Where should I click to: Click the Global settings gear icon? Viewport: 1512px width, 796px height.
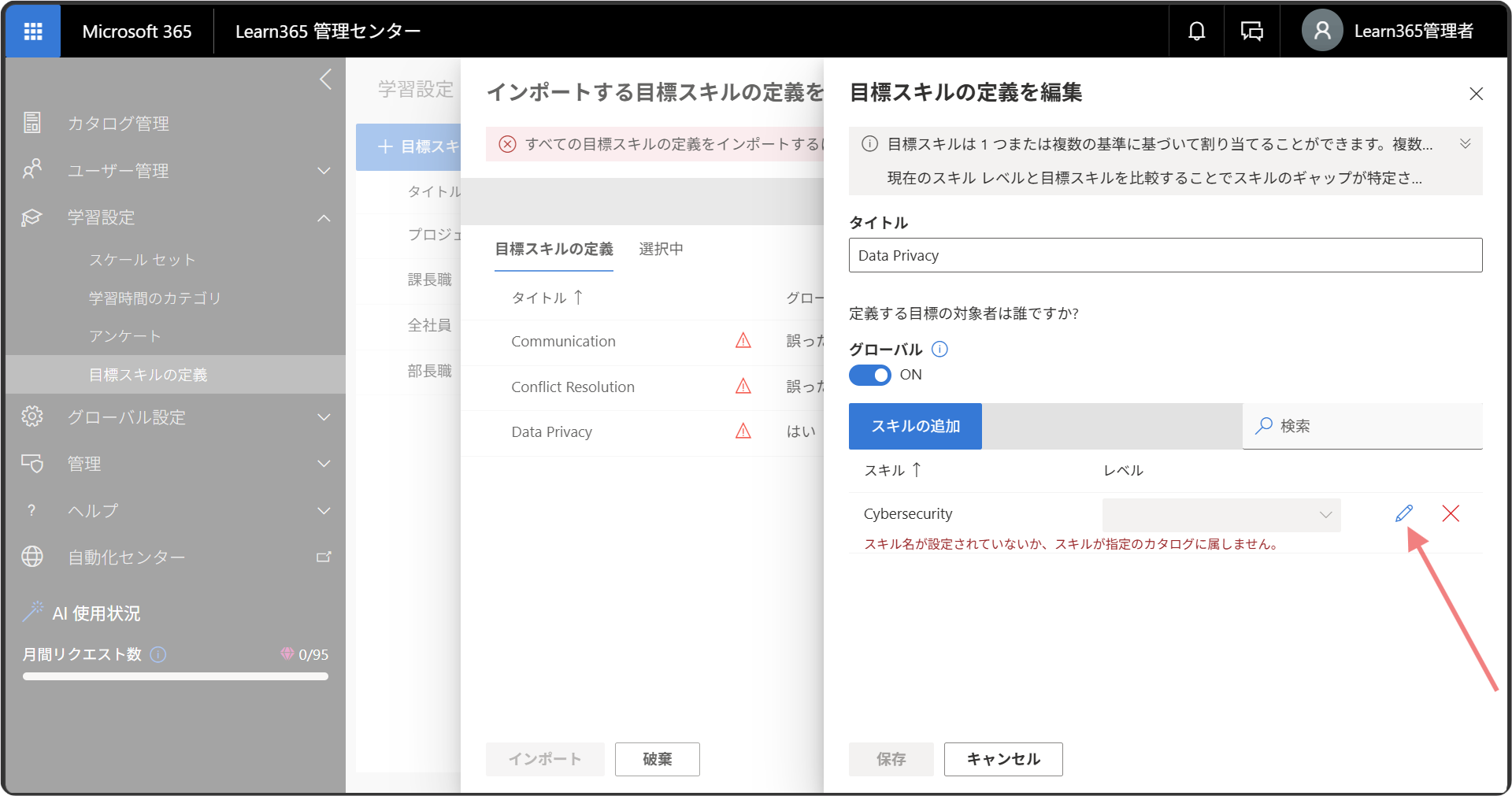point(31,417)
